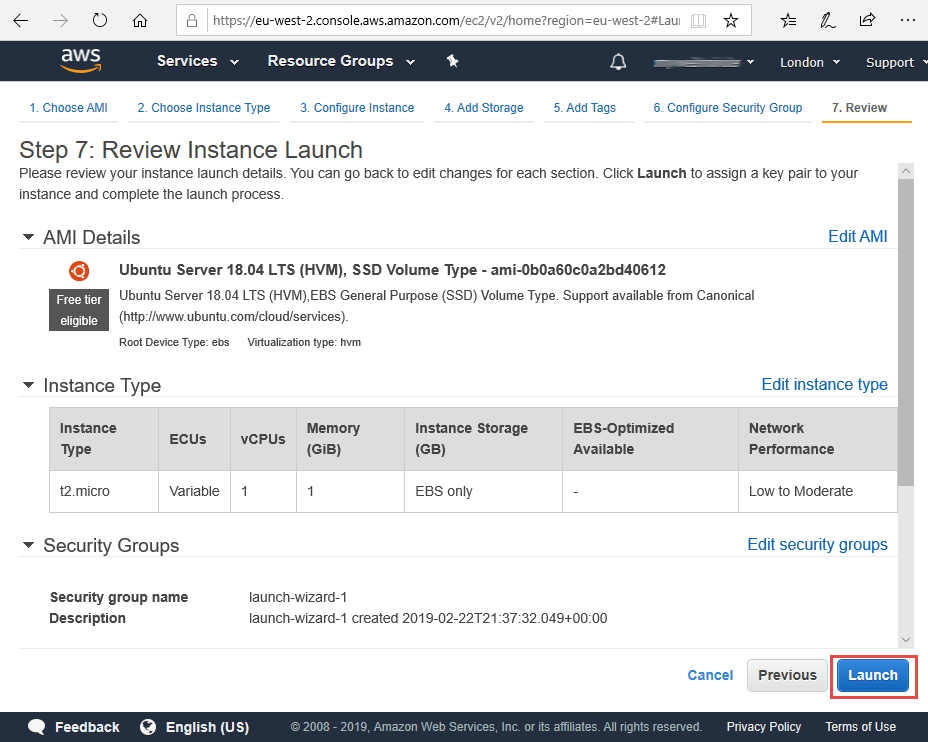Open the London region dropdown
Image resolution: width=928 pixels, height=742 pixels.
[x=810, y=62]
